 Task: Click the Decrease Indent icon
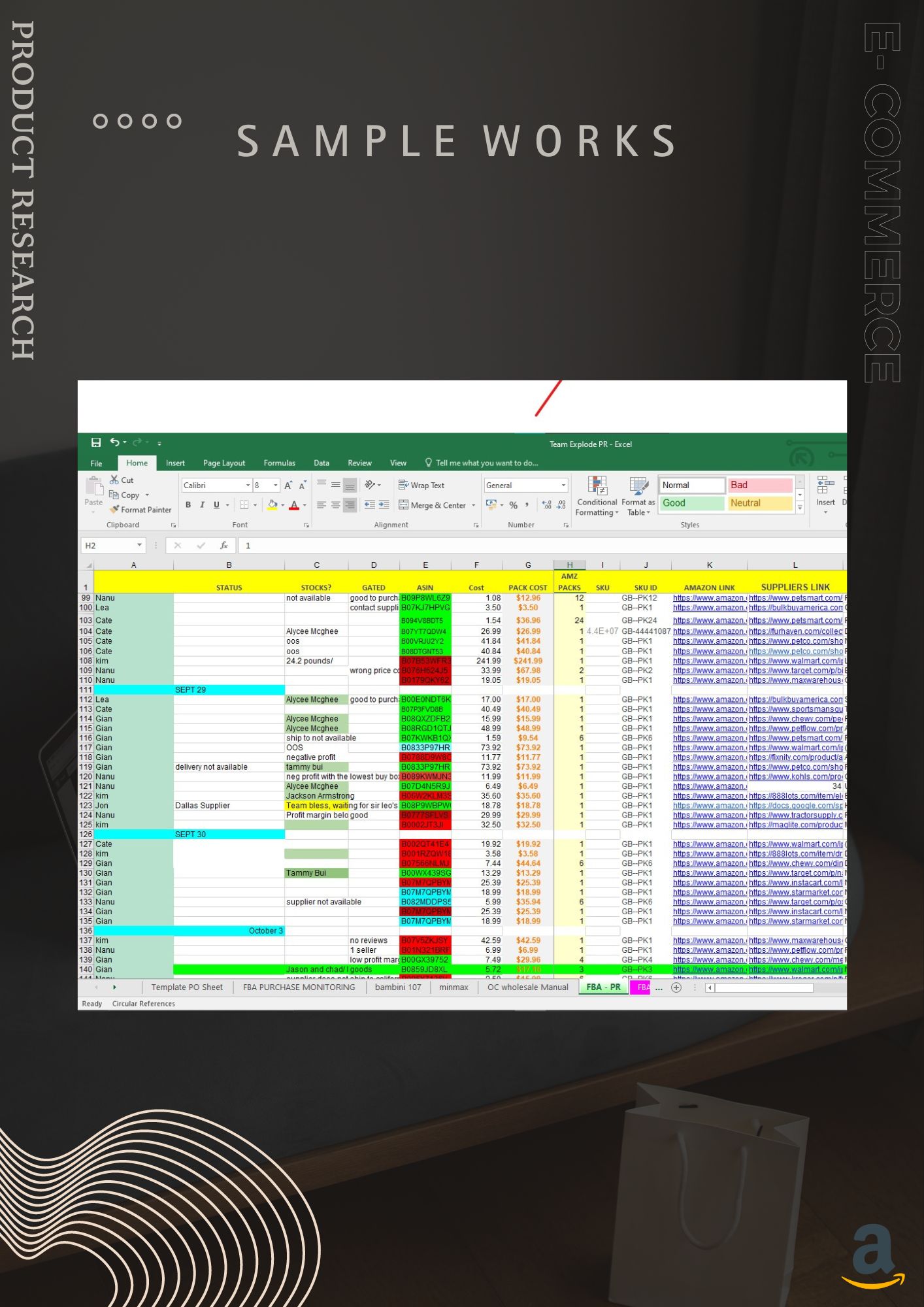tap(370, 505)
